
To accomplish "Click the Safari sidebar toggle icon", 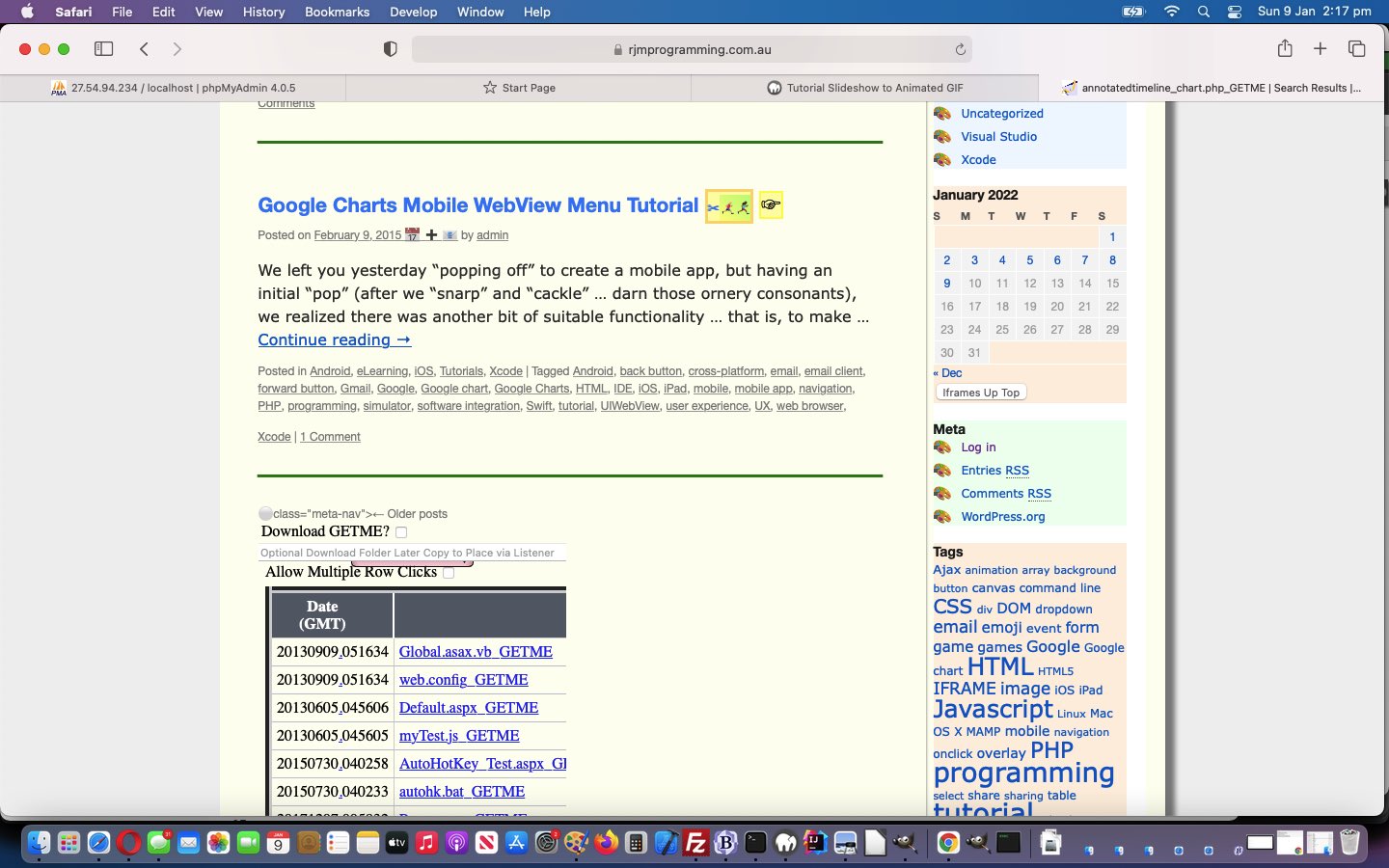I will point(103,49).
